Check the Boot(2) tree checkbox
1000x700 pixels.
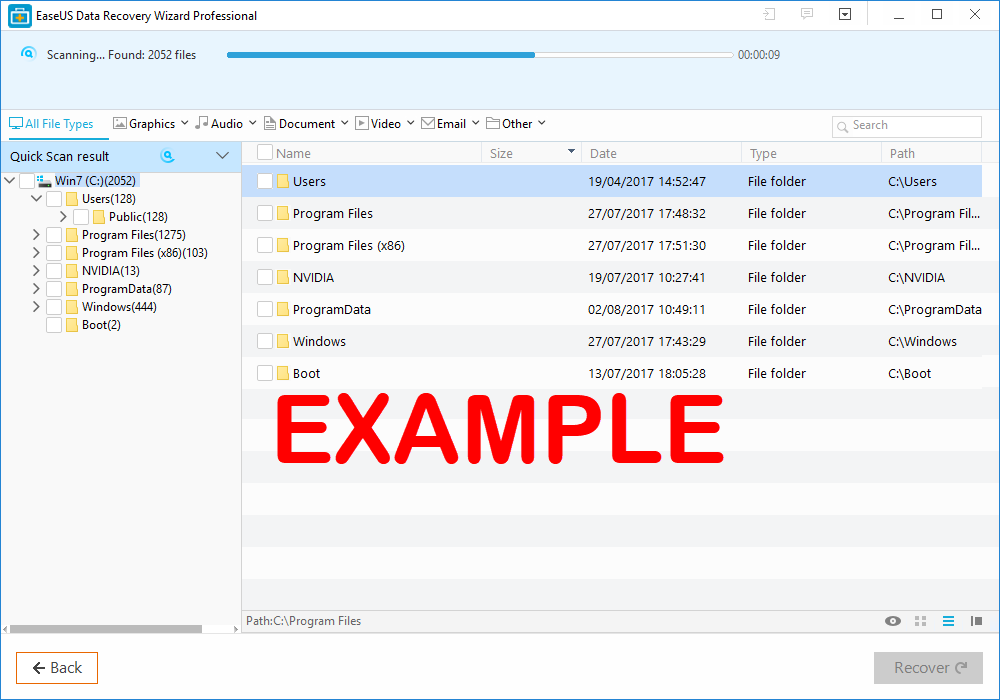pyautogui.click(x=54, y=325)
